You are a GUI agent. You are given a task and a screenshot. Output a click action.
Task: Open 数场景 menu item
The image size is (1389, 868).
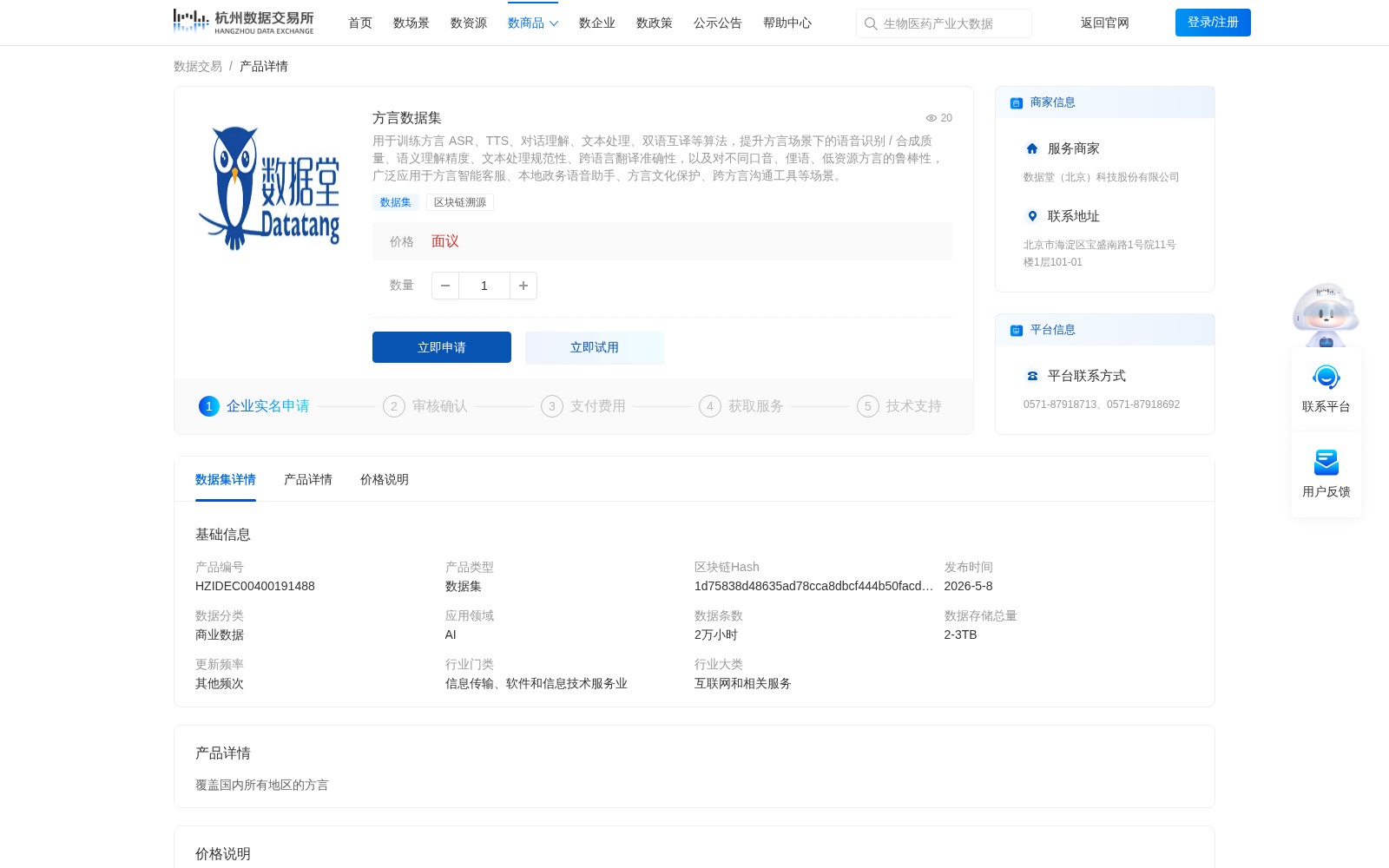pyautogui.click(x=411, y=23)
